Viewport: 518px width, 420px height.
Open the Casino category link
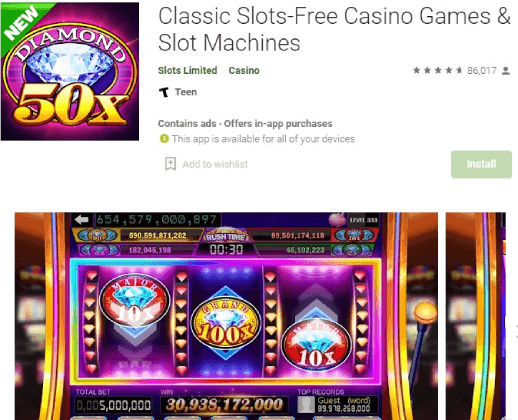[244, 70]
